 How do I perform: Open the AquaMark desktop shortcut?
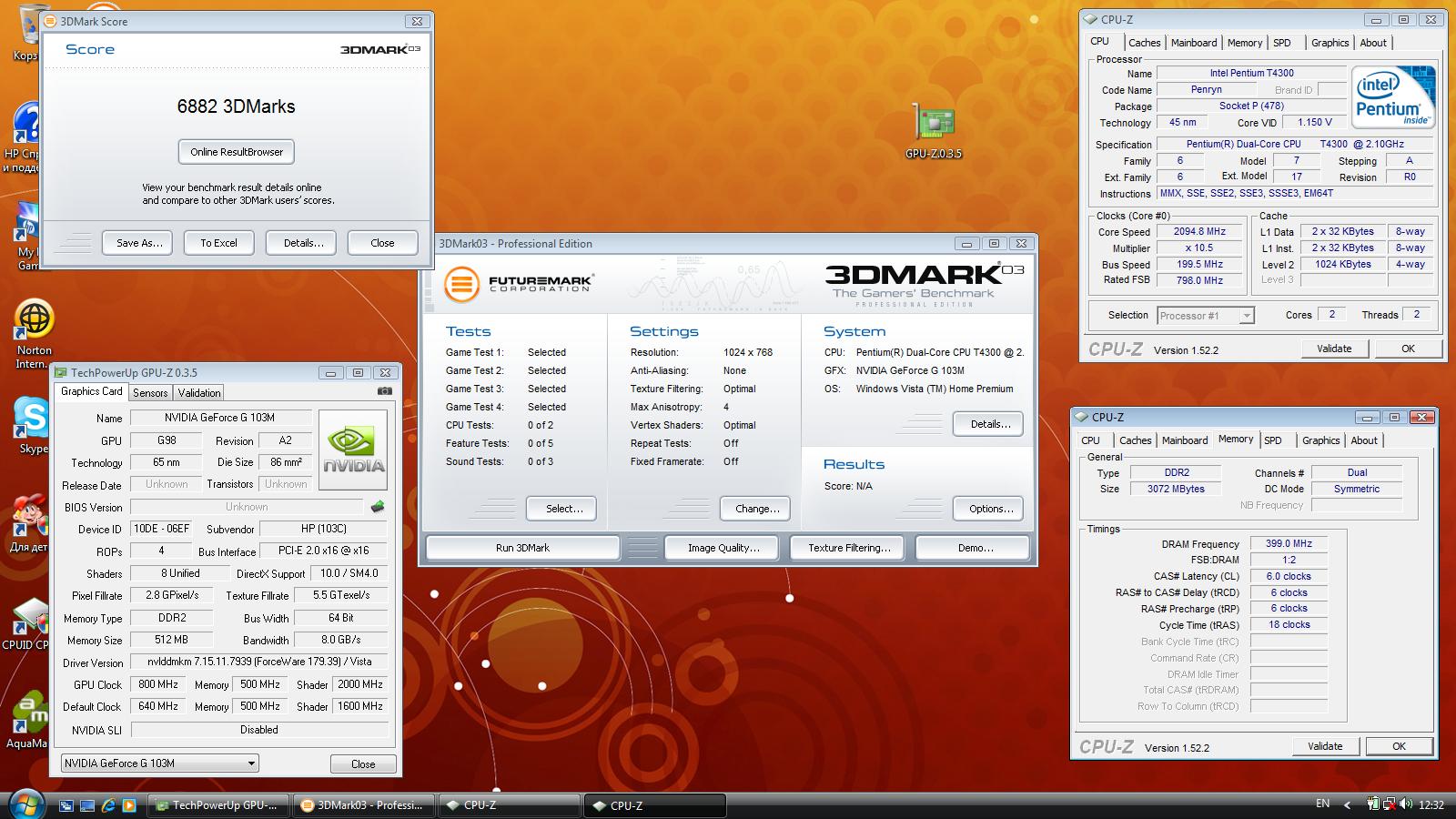click(x=27, y=721)
